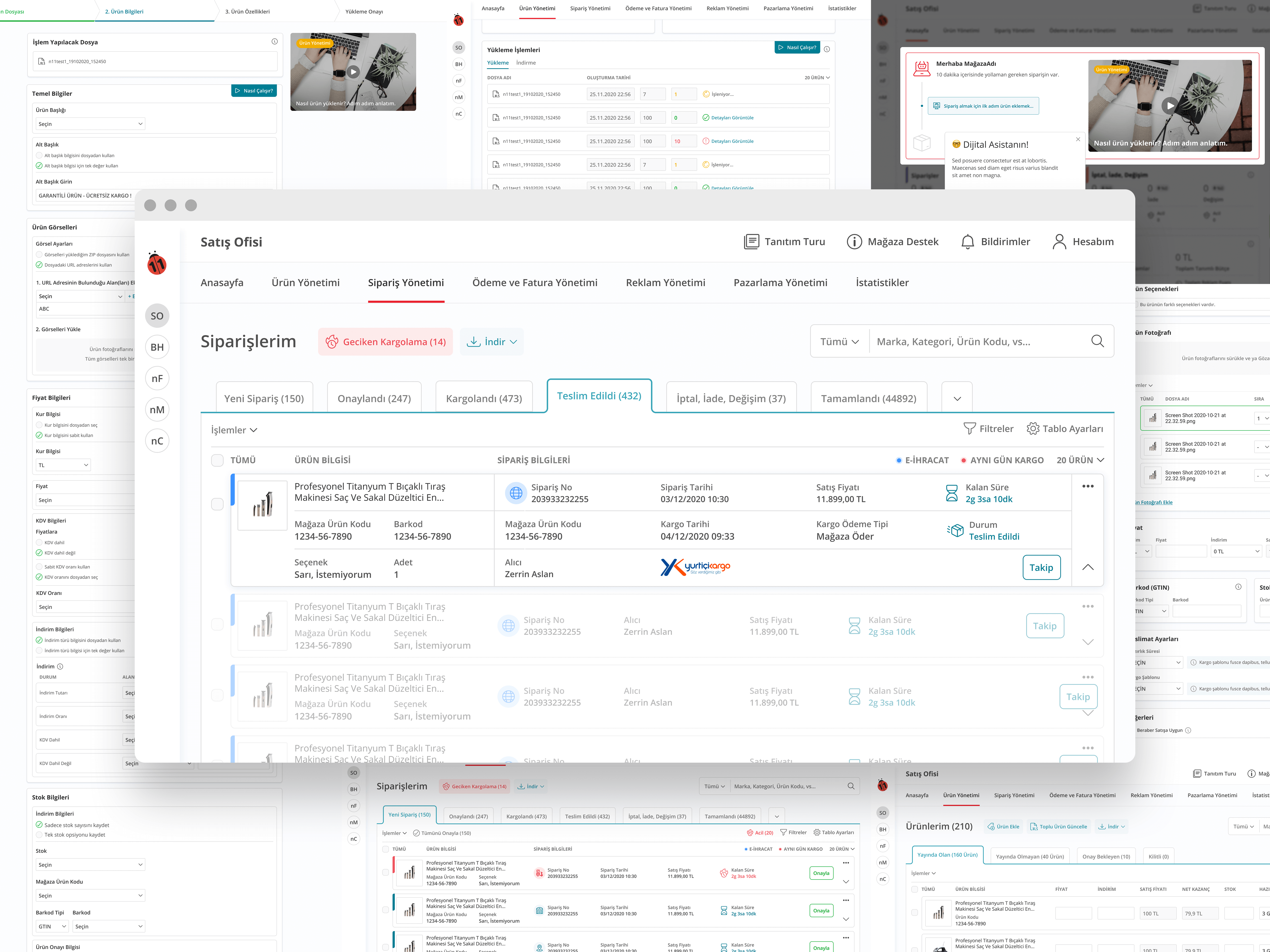
Task: Select 'Alt başlık bilgisini dosyadan kullan' radio
Action: pos(39,155)
